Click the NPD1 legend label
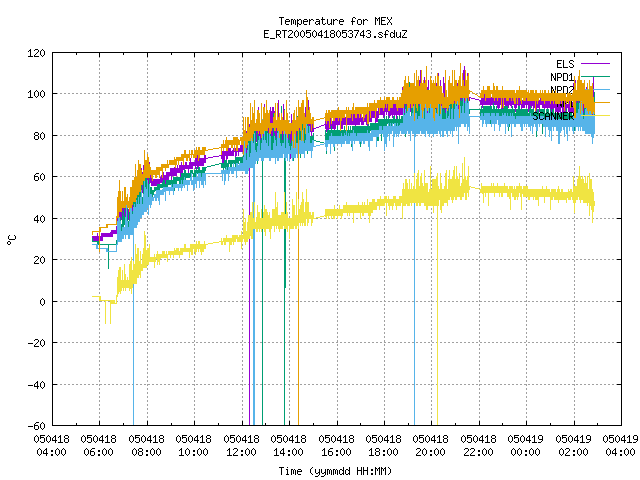Screen dimensions: 640x480 click(562, 77)
